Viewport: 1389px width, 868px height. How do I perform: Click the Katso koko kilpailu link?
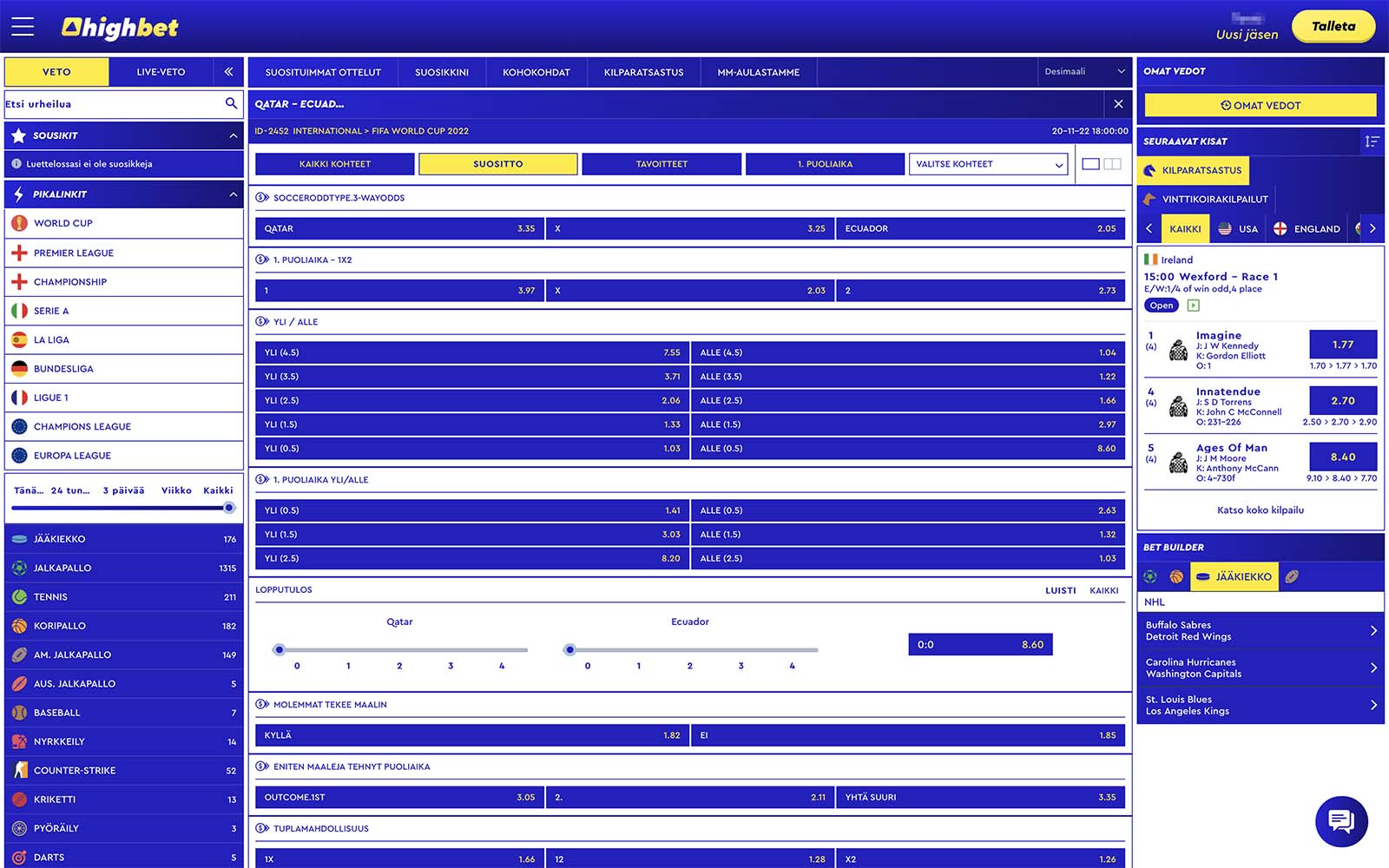click(x=1260, y=510)
